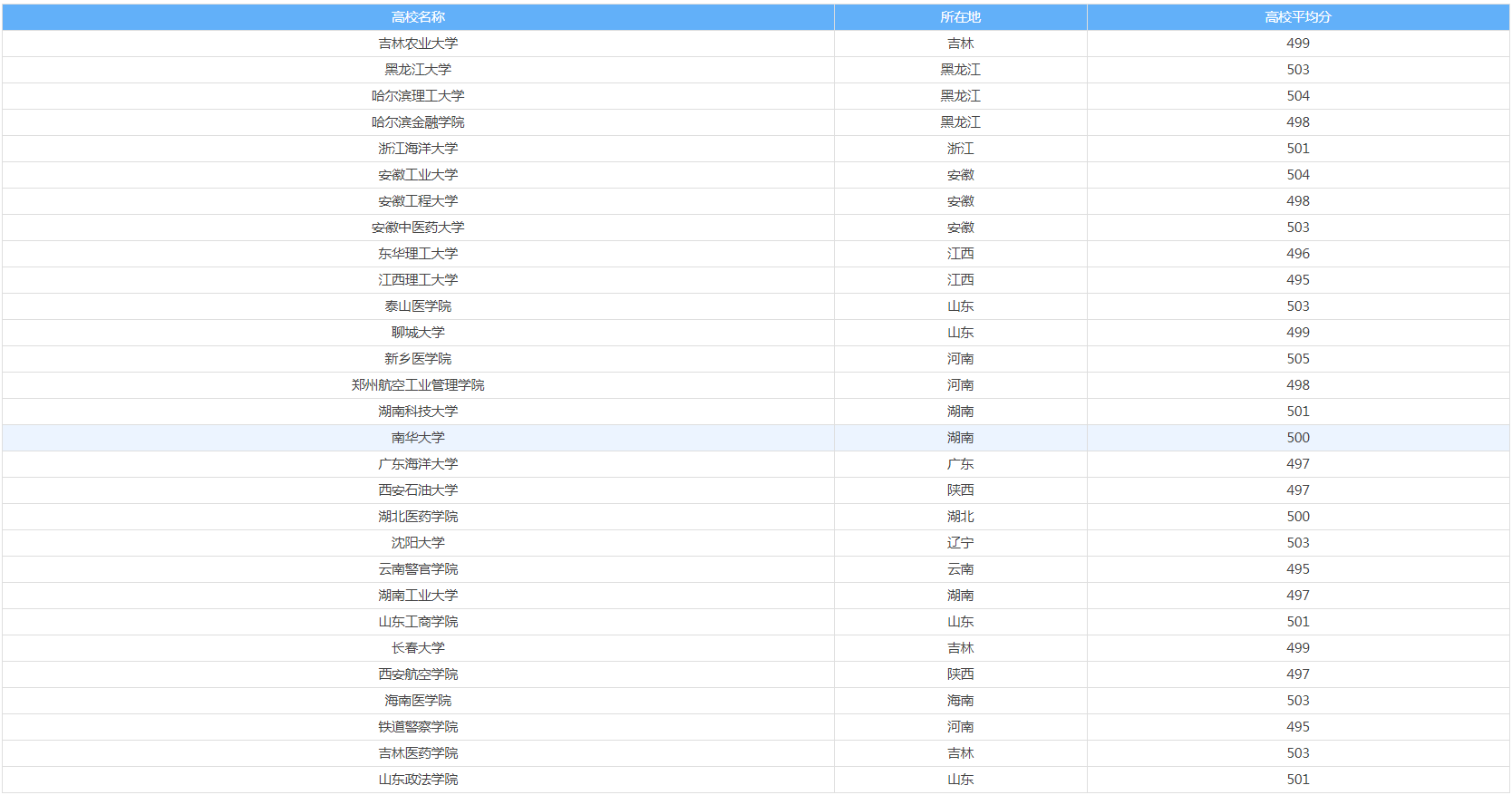Select the 沈阳大学 cell
The width and height of the screenshot is (1512, 795).
418,543
